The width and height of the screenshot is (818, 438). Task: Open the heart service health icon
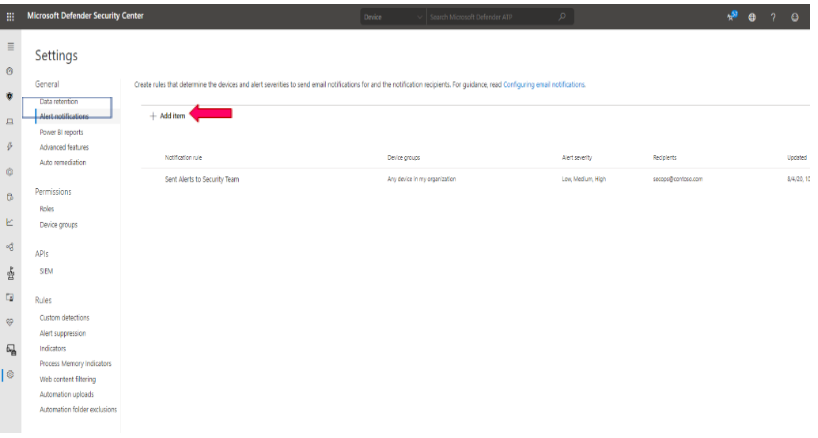click(x=10, y=323)
